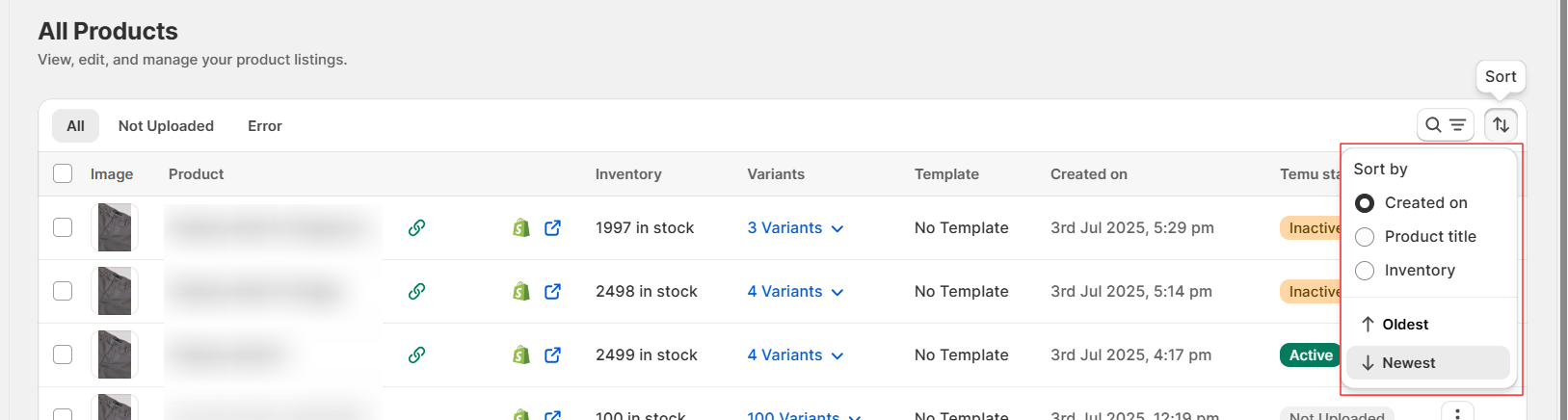Check the box for the 1997 in stock product
This screenshot has width=1568, height=420.
coord(63,227)
